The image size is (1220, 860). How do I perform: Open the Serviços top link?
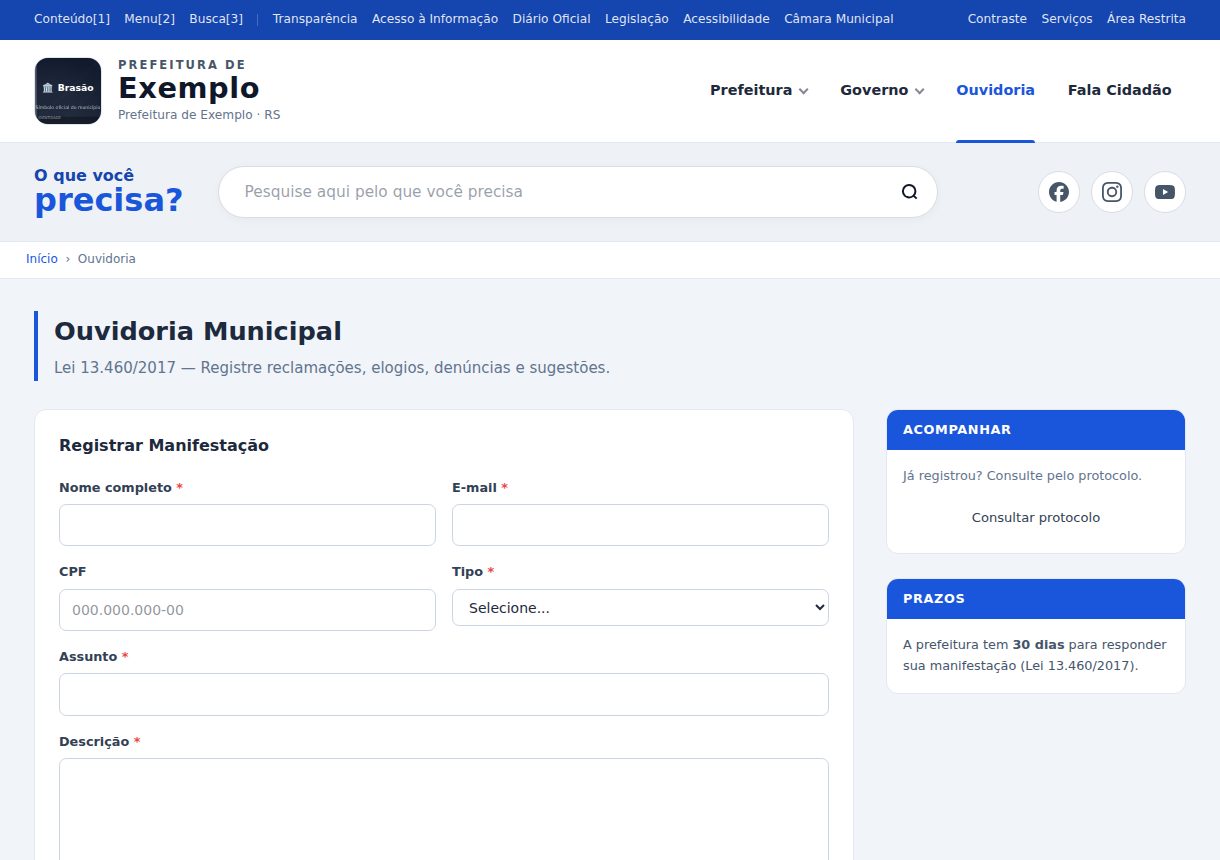1067,19
